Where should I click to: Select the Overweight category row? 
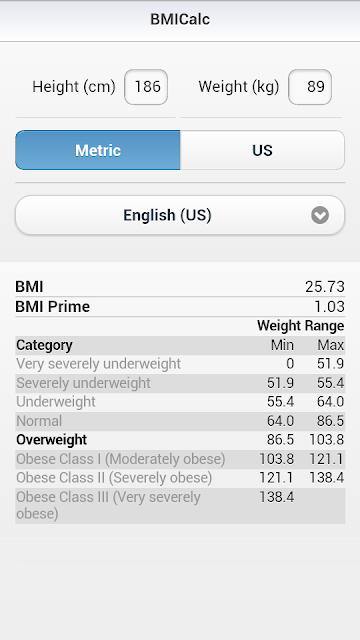180,440
